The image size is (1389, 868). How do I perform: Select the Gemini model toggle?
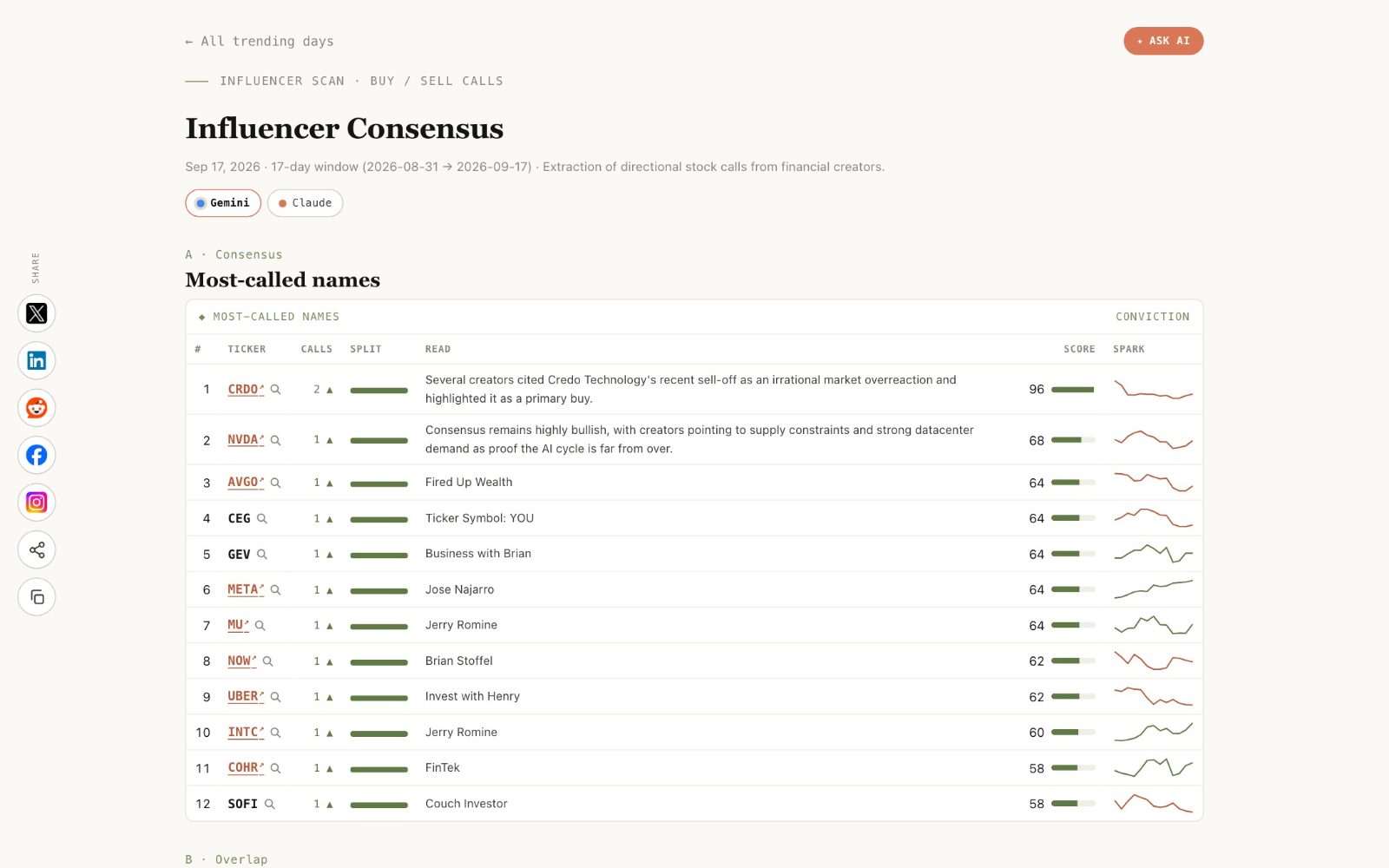223,203
